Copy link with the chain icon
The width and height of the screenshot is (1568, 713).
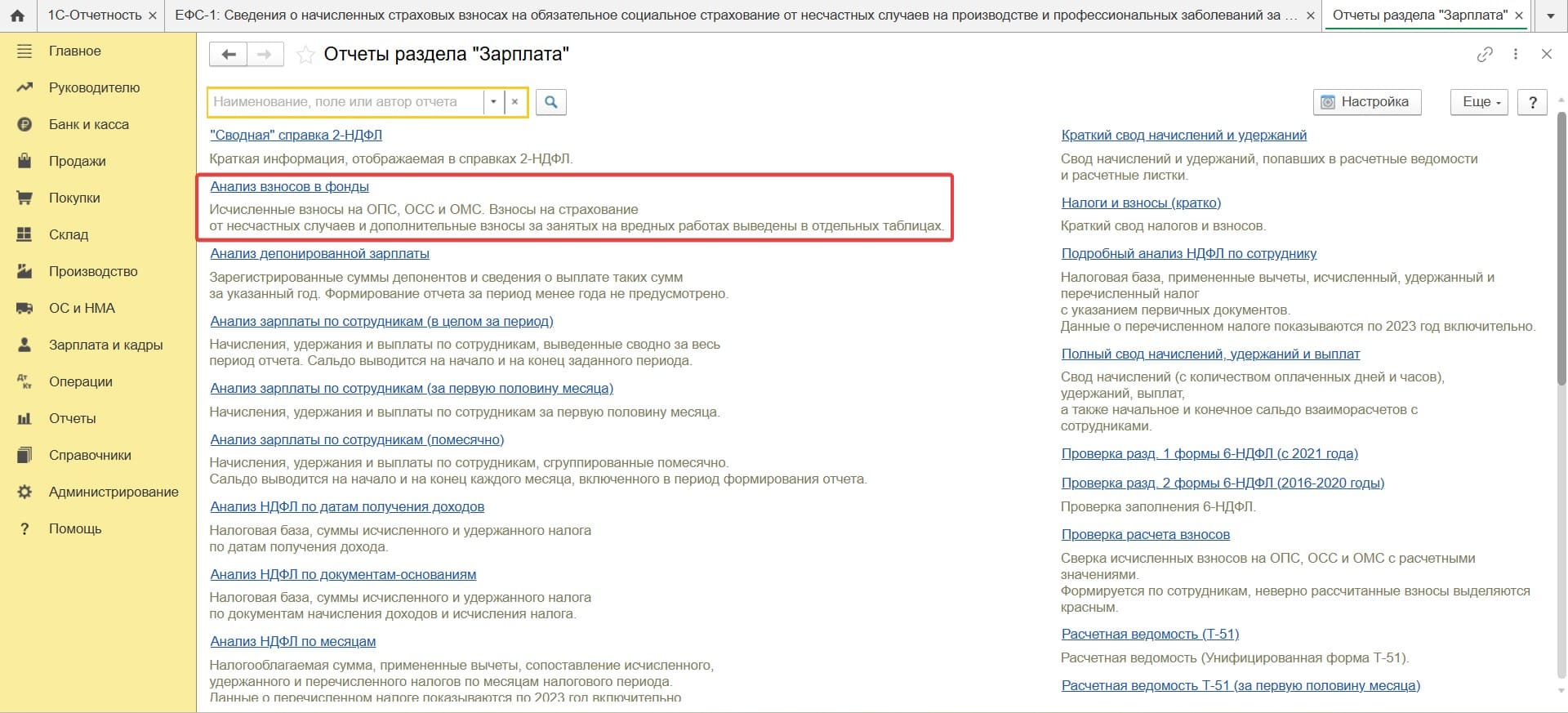1485,55
